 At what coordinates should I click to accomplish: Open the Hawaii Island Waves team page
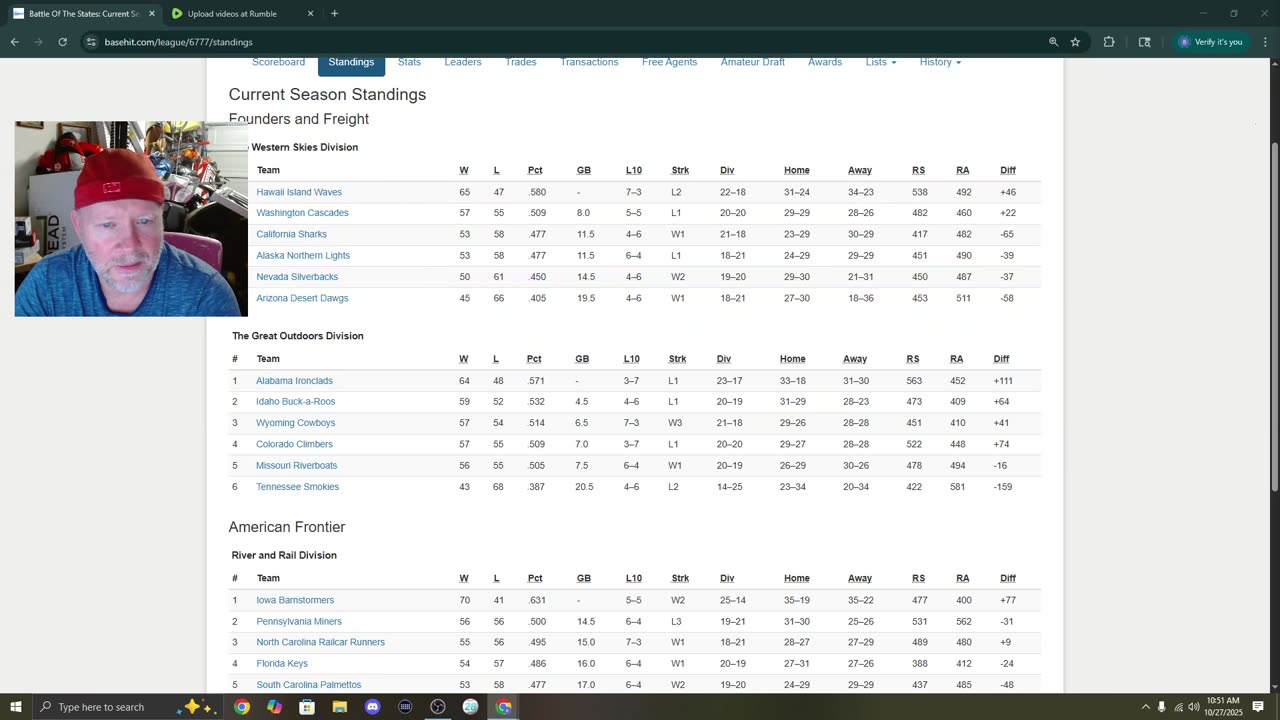299,192
